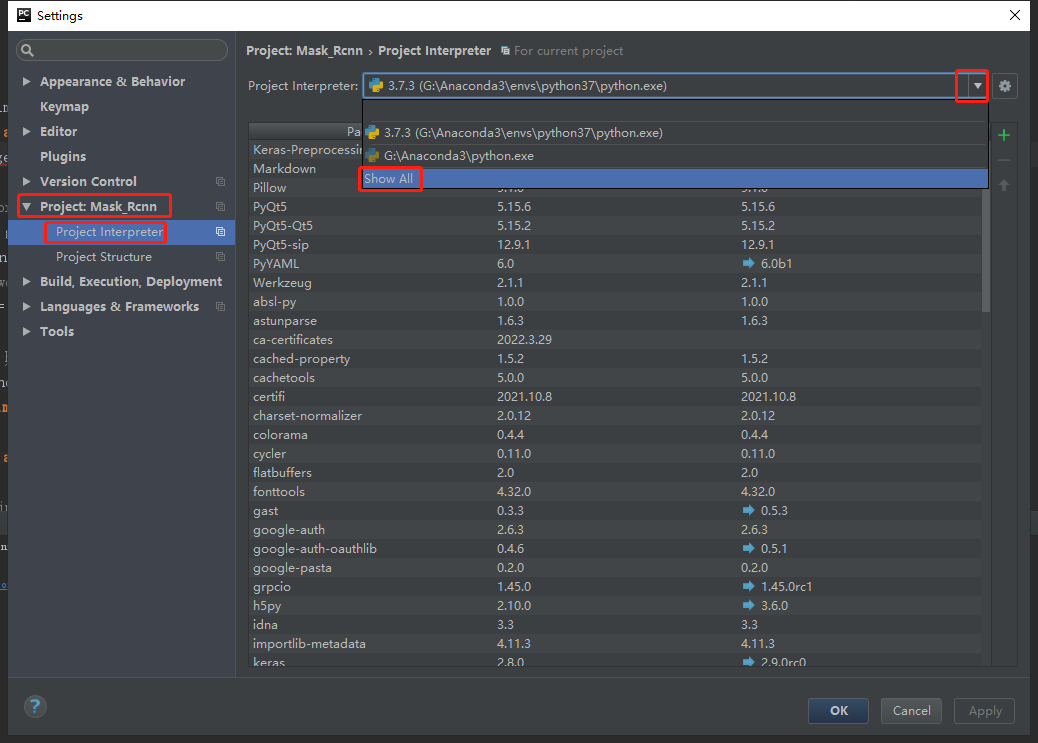This screenshot has width=1038, height=743.
Task: Close the Settings dialog
Action: pyautogui.click(x=1015, y=15)
